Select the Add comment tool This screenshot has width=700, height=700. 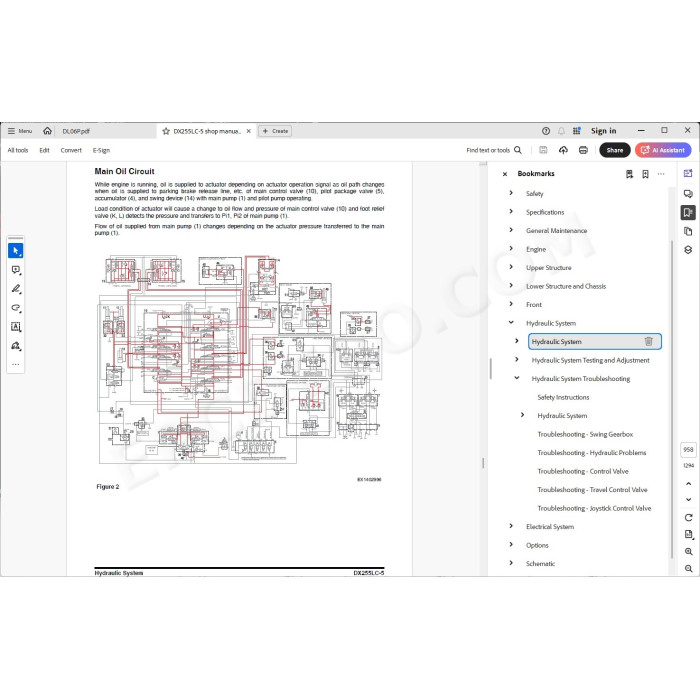coord(16,270)
